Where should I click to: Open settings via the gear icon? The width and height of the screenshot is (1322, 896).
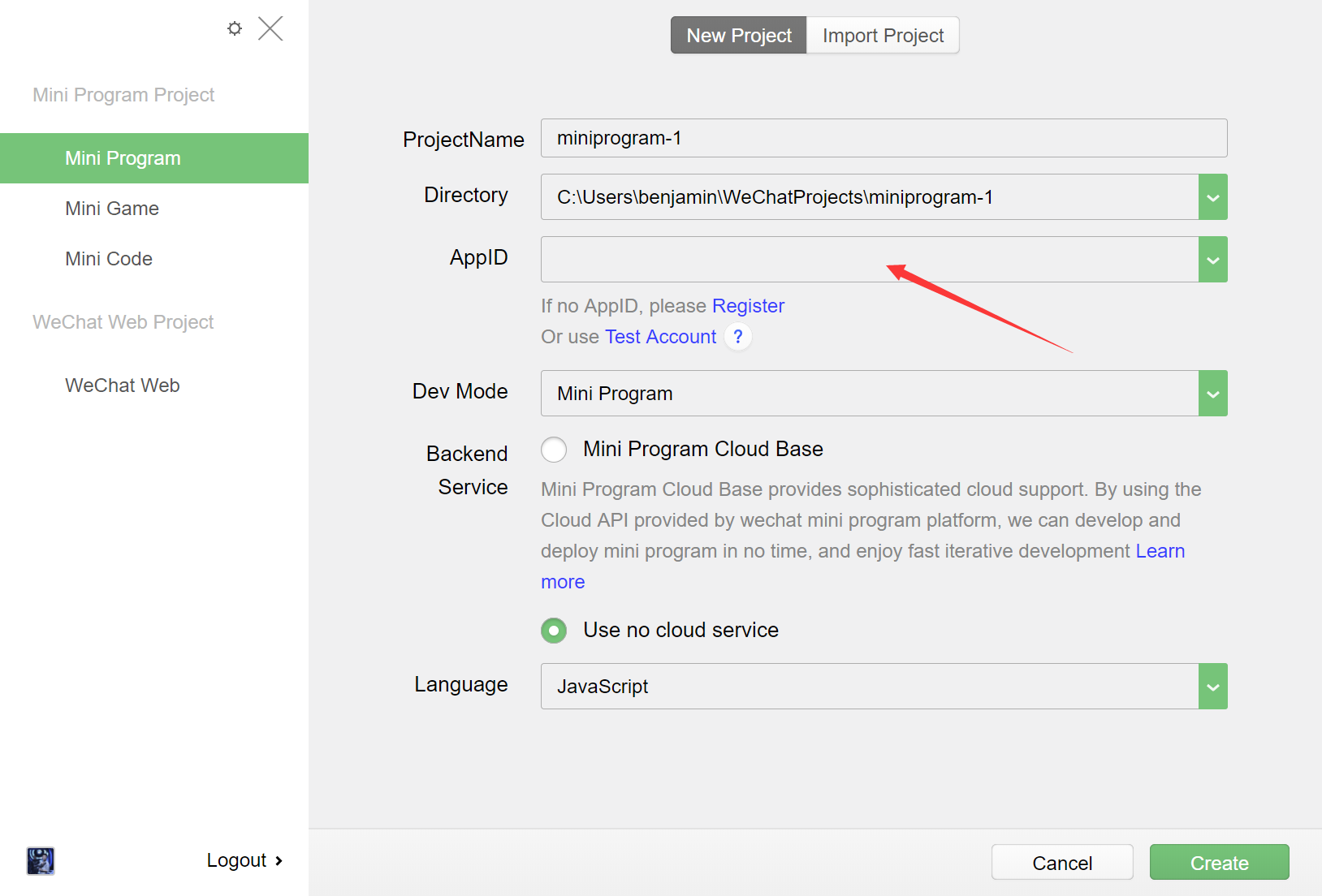(235, 28)
